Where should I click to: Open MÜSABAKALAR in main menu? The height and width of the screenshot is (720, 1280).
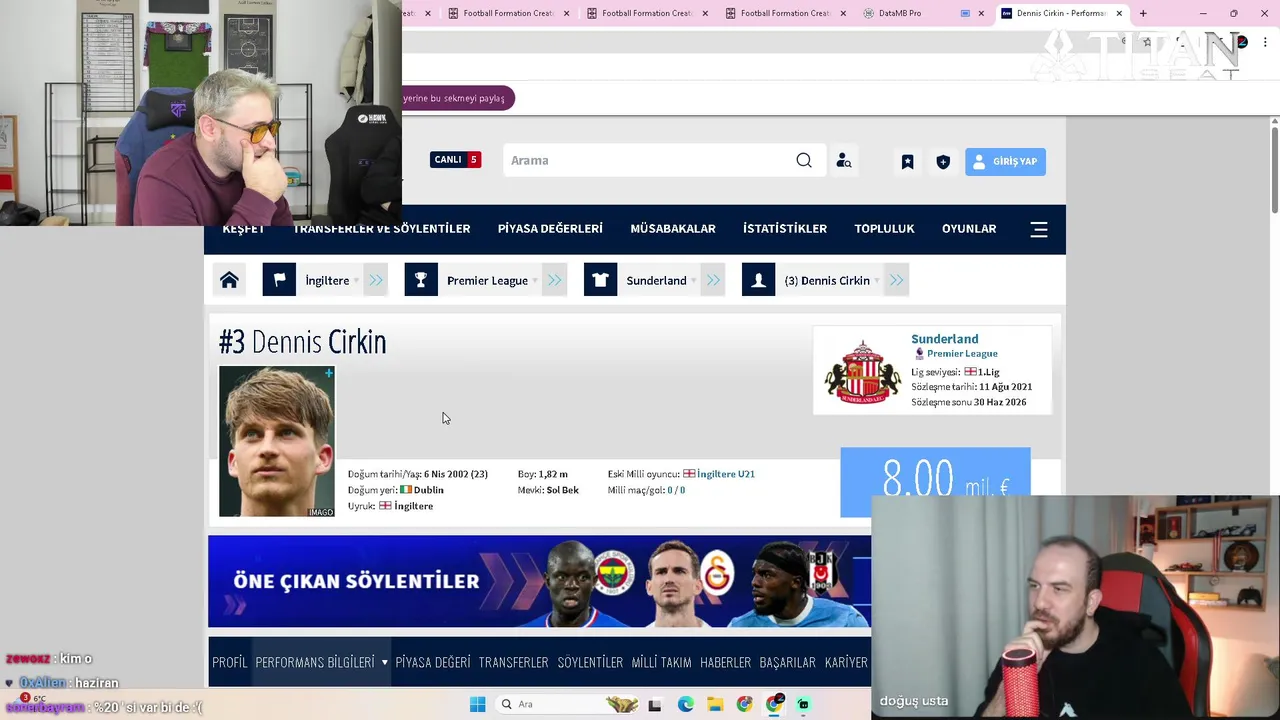(673, 229)
